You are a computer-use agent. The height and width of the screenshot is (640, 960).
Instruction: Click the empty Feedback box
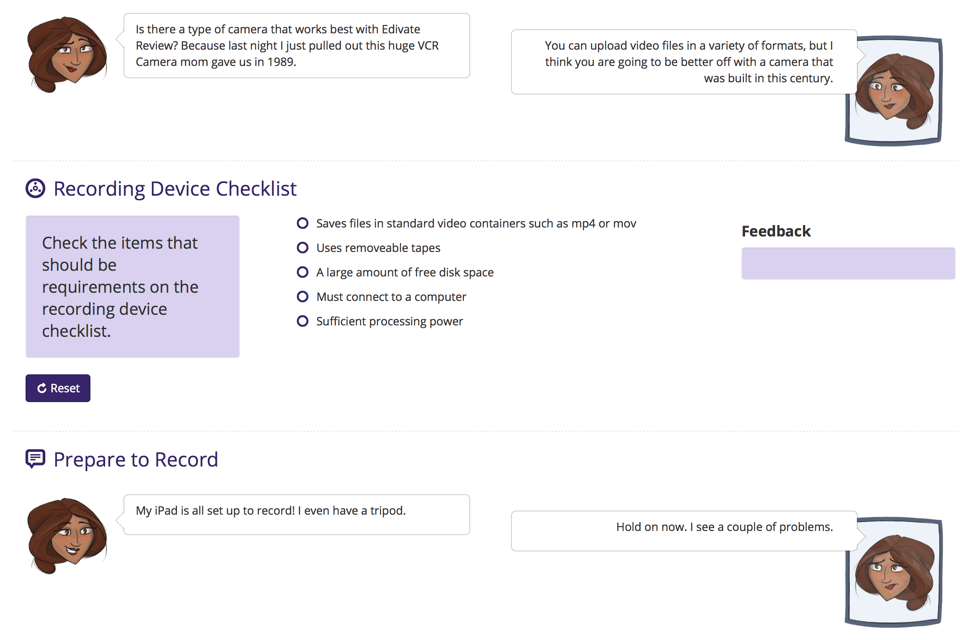[848, 263]
